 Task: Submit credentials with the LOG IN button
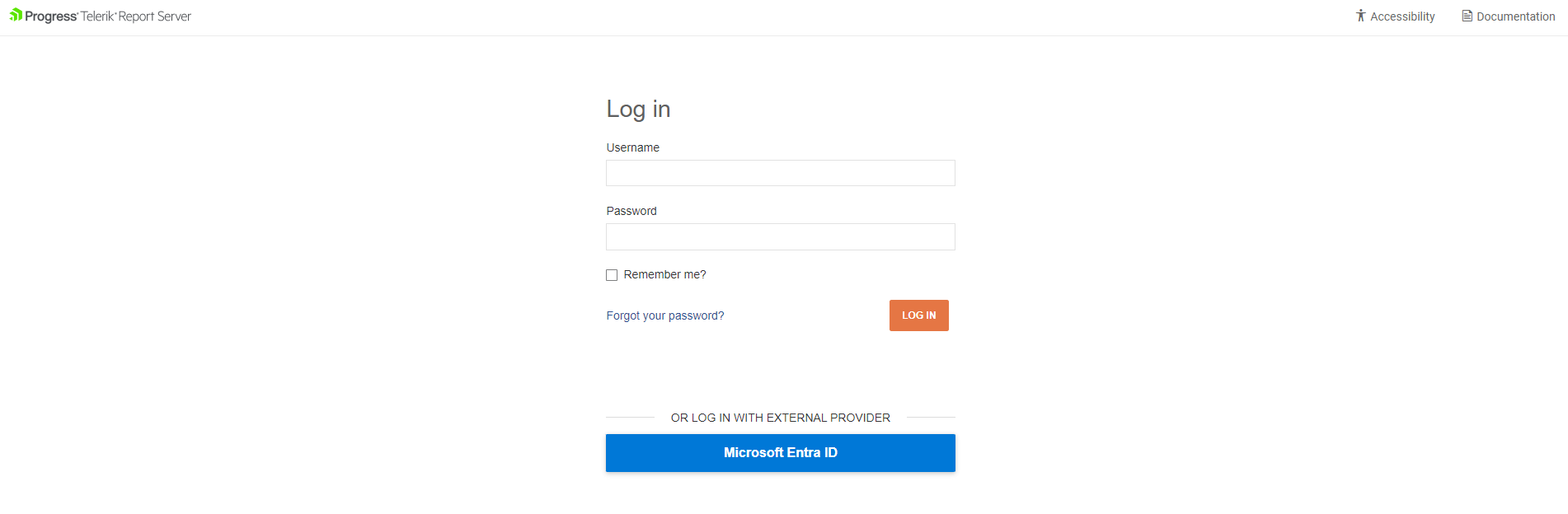(918, 315)
